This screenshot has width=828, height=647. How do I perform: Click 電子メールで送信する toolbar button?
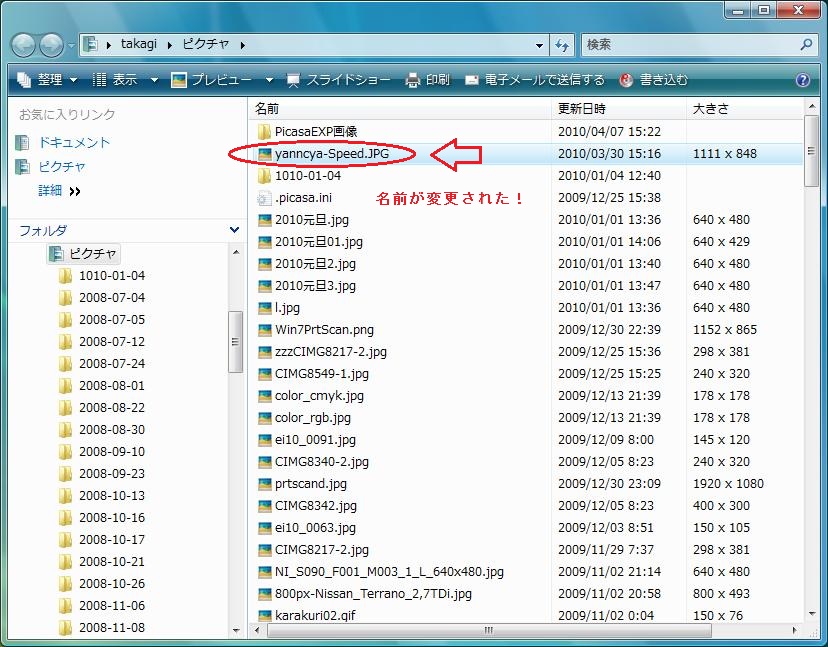tap(534, 80)
